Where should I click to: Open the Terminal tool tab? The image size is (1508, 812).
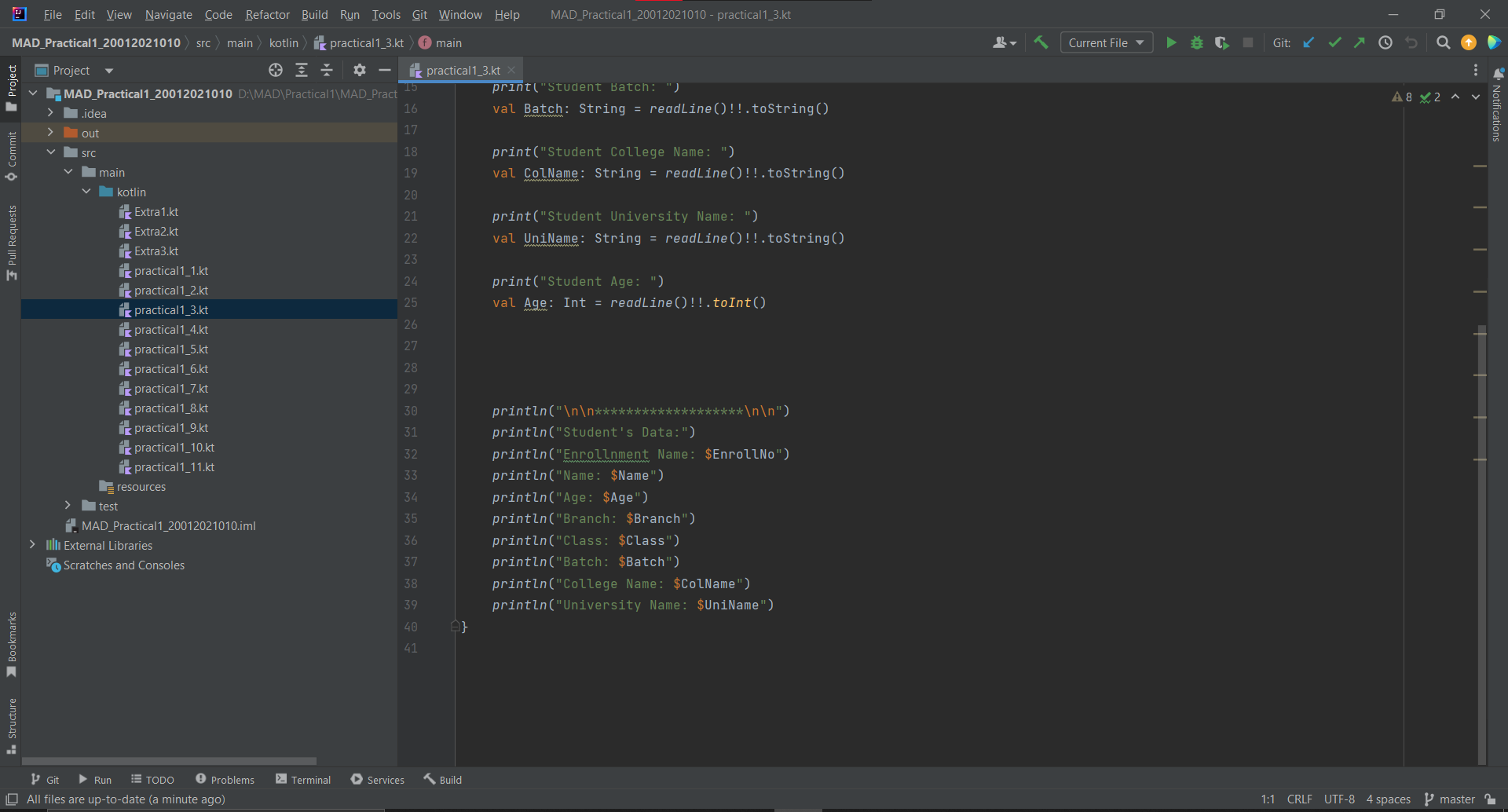(x=303, y=780)
